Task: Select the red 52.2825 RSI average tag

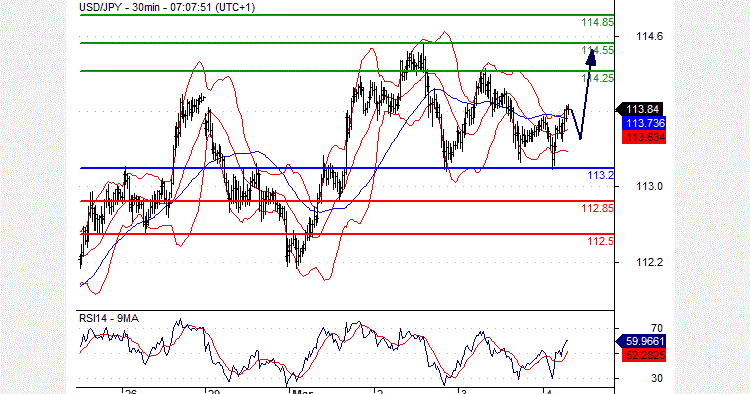Action: tap(643, 355)
